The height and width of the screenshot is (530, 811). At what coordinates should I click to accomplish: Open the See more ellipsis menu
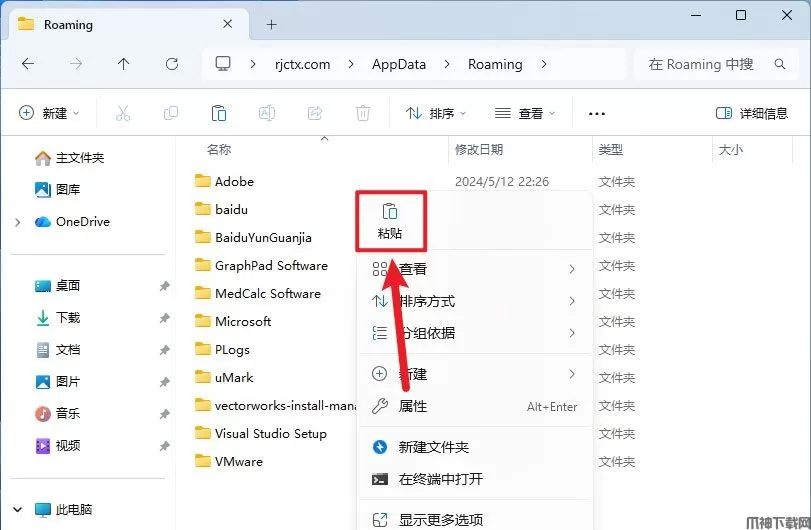[x=597, y=113]
